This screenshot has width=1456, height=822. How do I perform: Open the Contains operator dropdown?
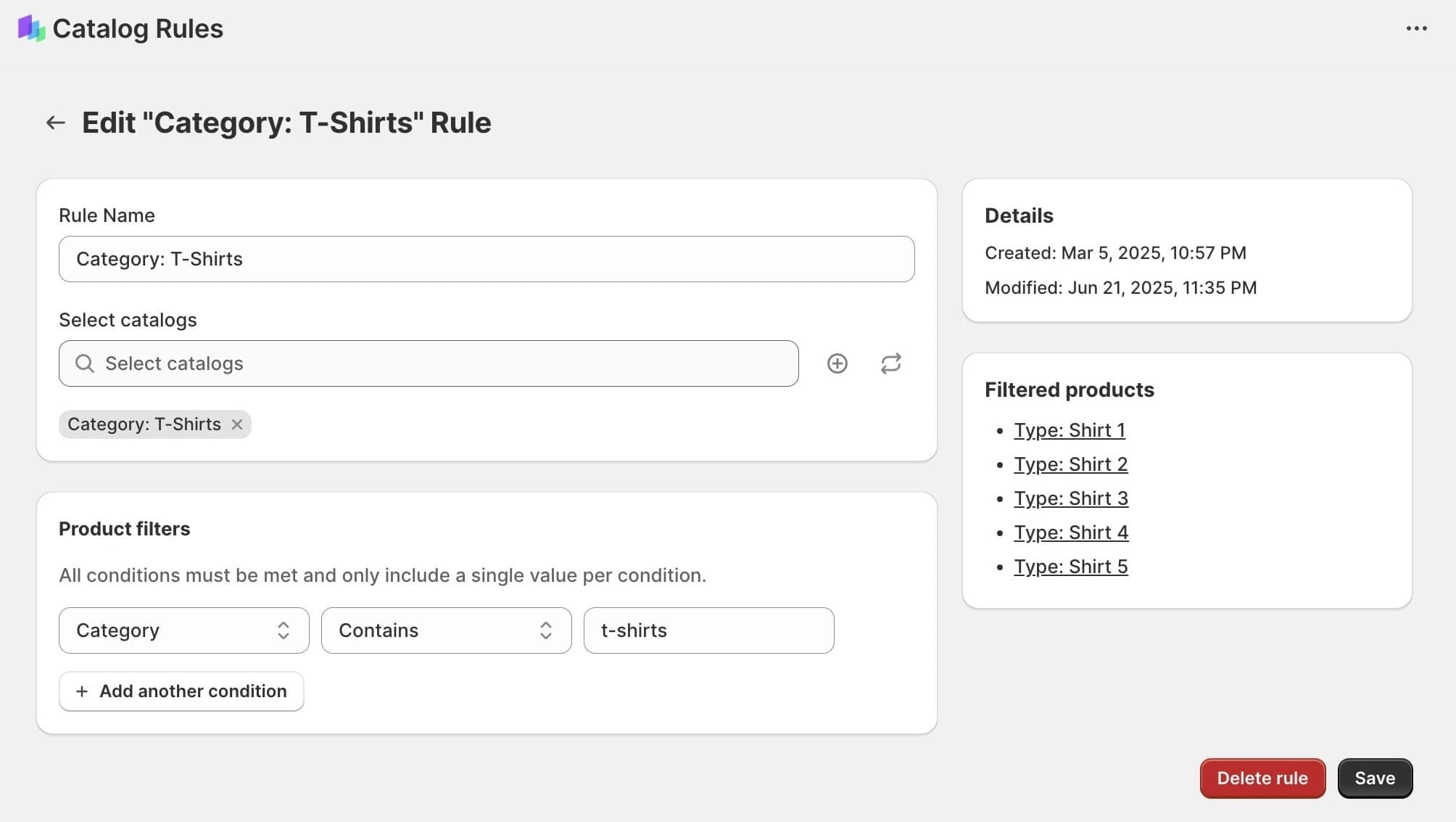[446, 630]
